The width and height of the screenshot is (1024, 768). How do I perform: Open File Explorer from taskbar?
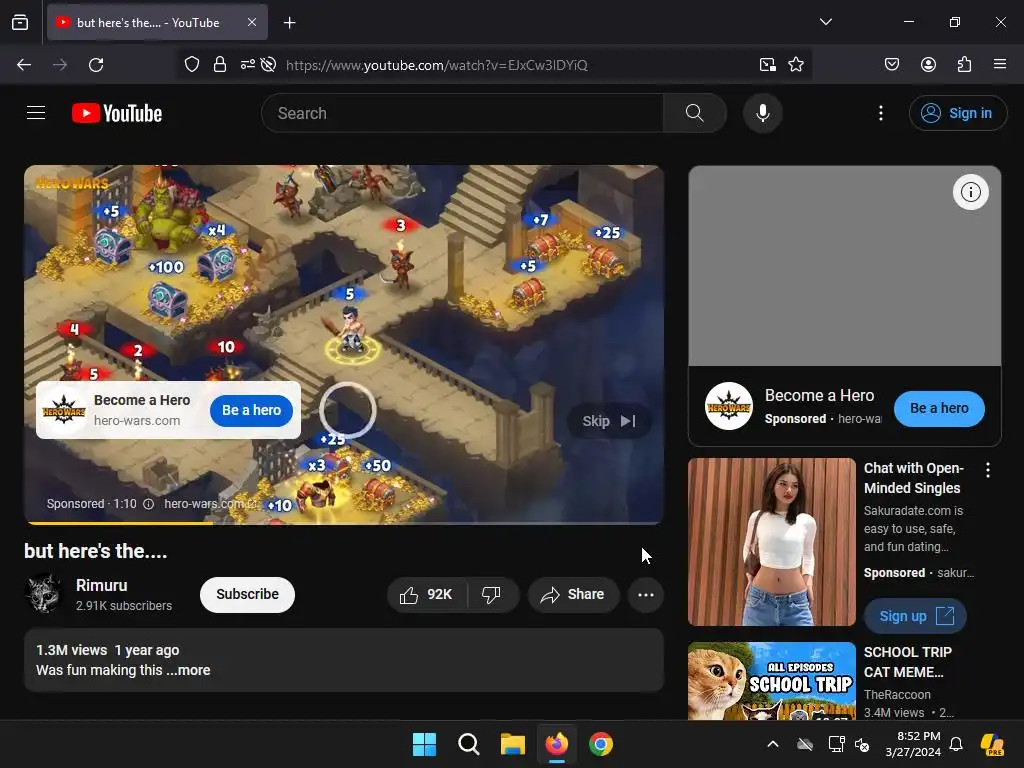[x=513, y=744]
